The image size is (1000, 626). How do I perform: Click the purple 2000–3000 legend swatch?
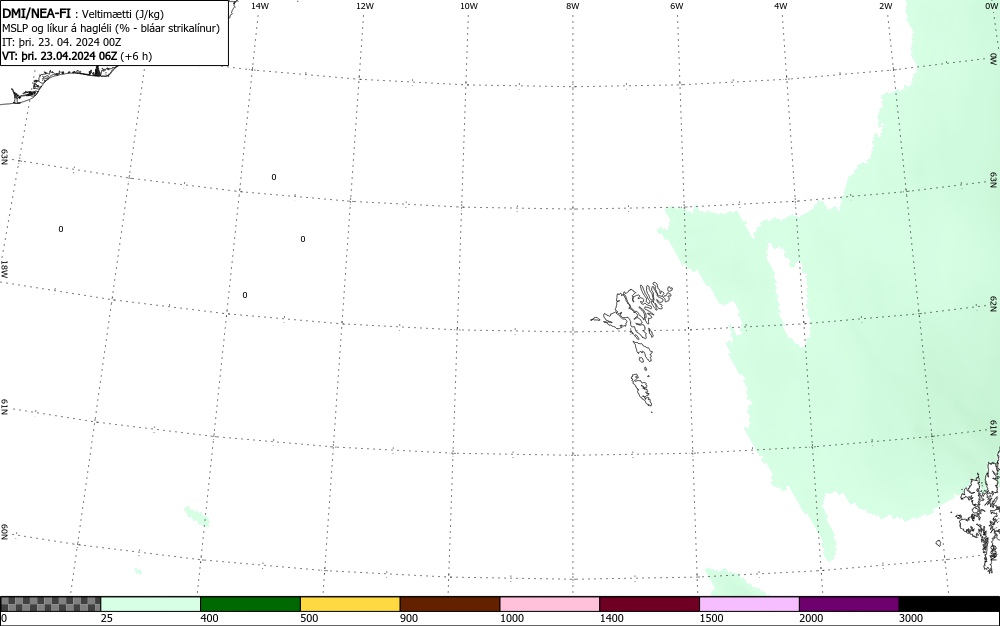tap(849, 604)
